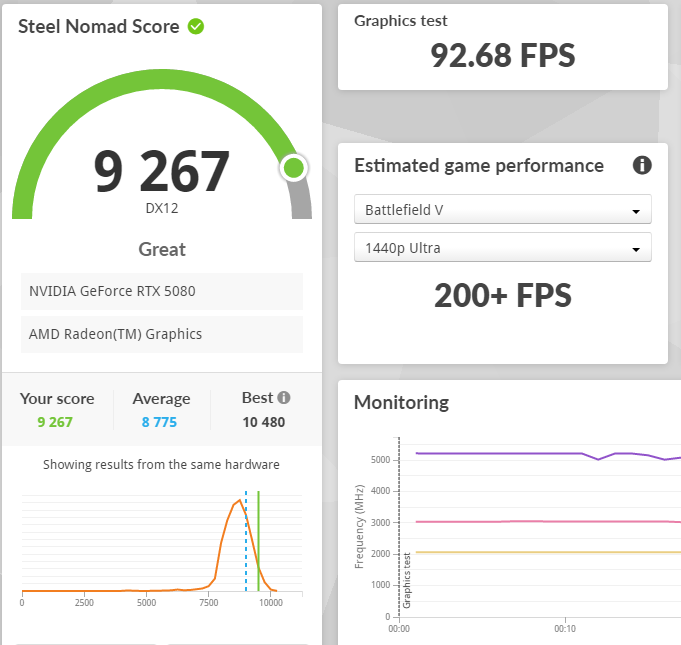Image resolution: width=681 pixels, height=645 pixels.
Task: Click the yellow frequency line in Monitoring chart
Action: click(x=500, y=552)
